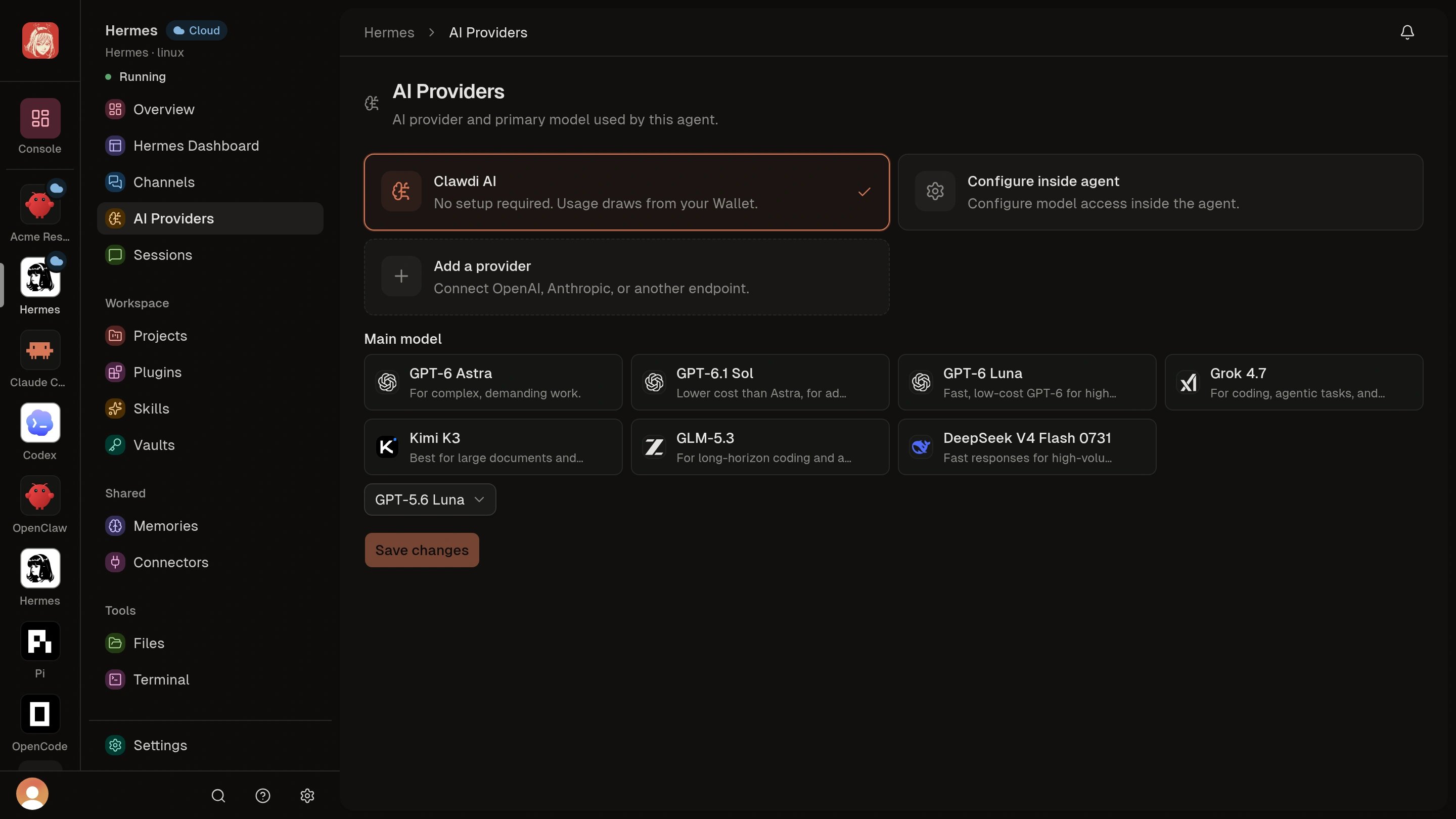Open Memories under Shared
The height and width of the screenshot is (819, 1456).
210,526
